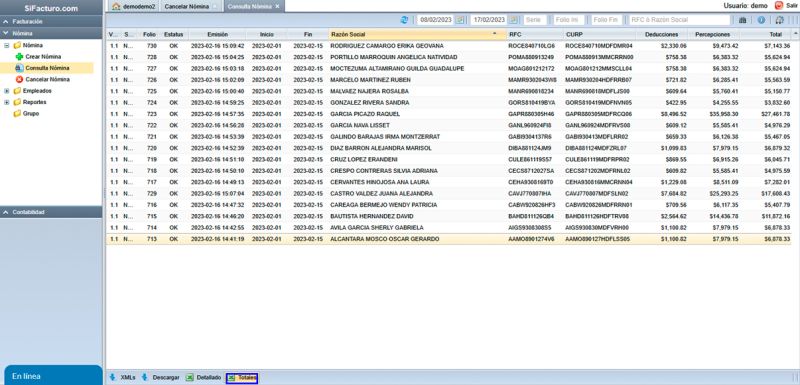Click the Empleados folder label
Viewport: 800px width, 385px height.
[x=37, y=91]
